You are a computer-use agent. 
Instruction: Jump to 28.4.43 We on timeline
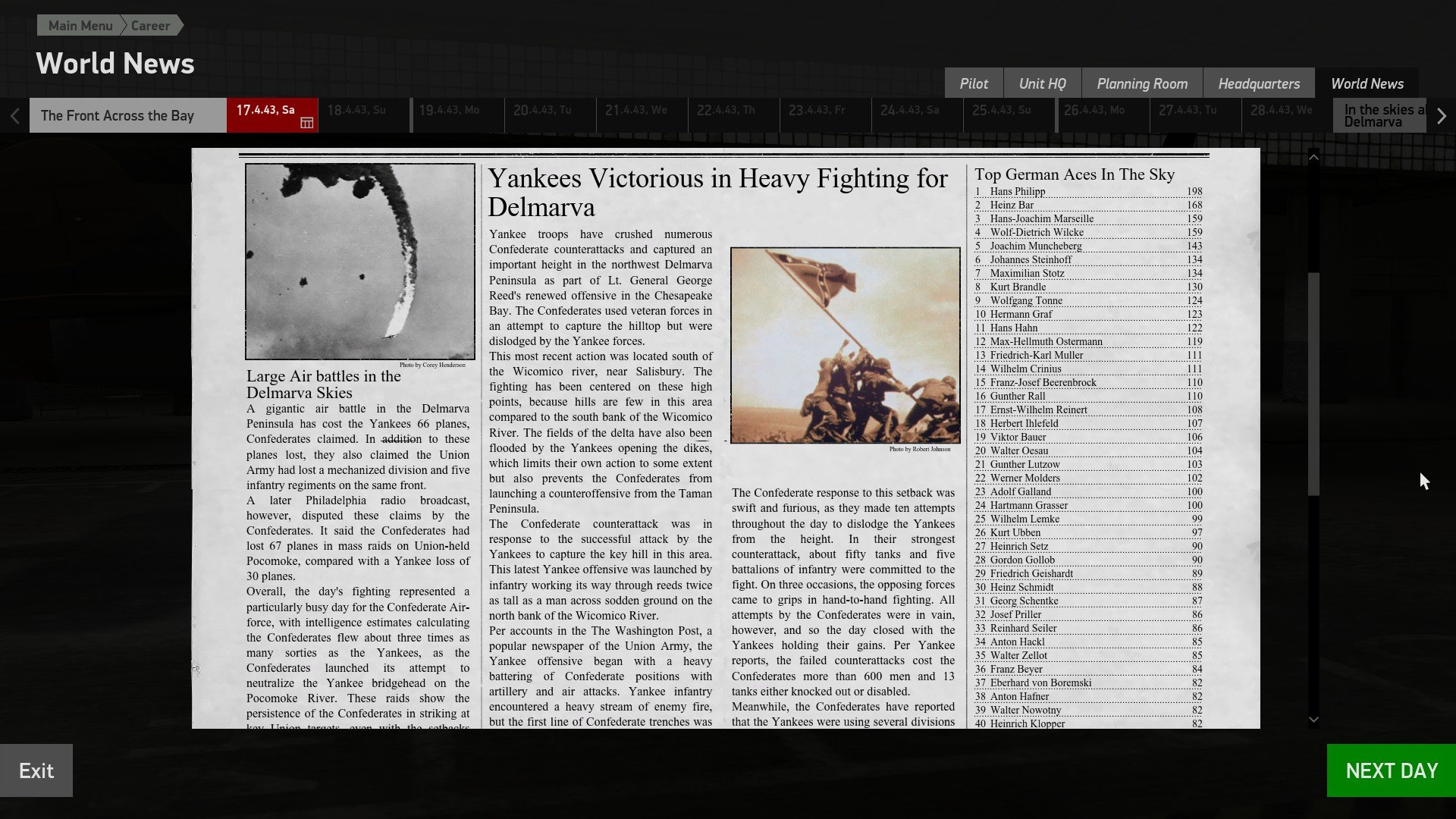click(1286, 115)
